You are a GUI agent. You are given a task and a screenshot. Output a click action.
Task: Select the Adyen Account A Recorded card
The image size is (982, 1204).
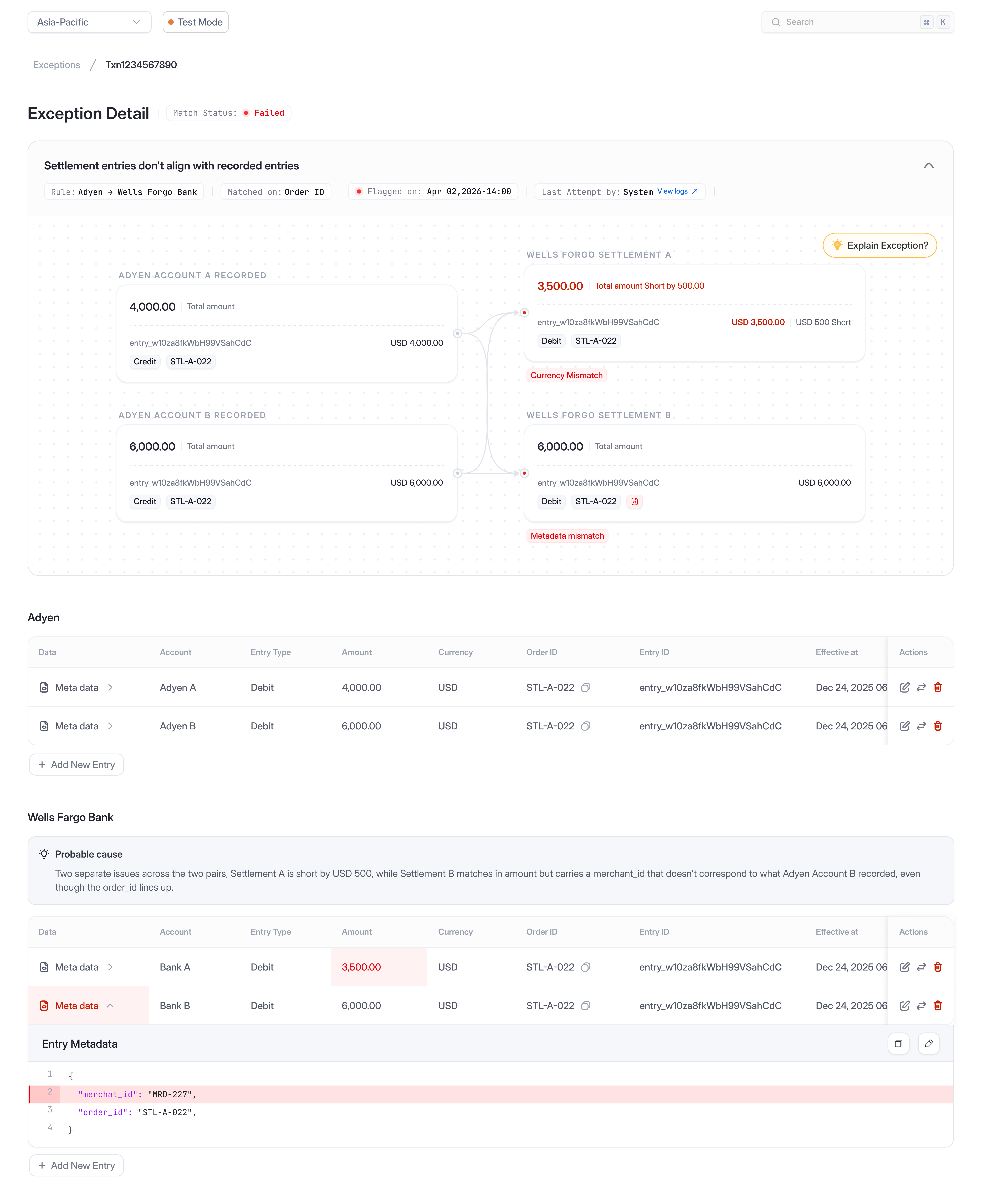[287, 334]
